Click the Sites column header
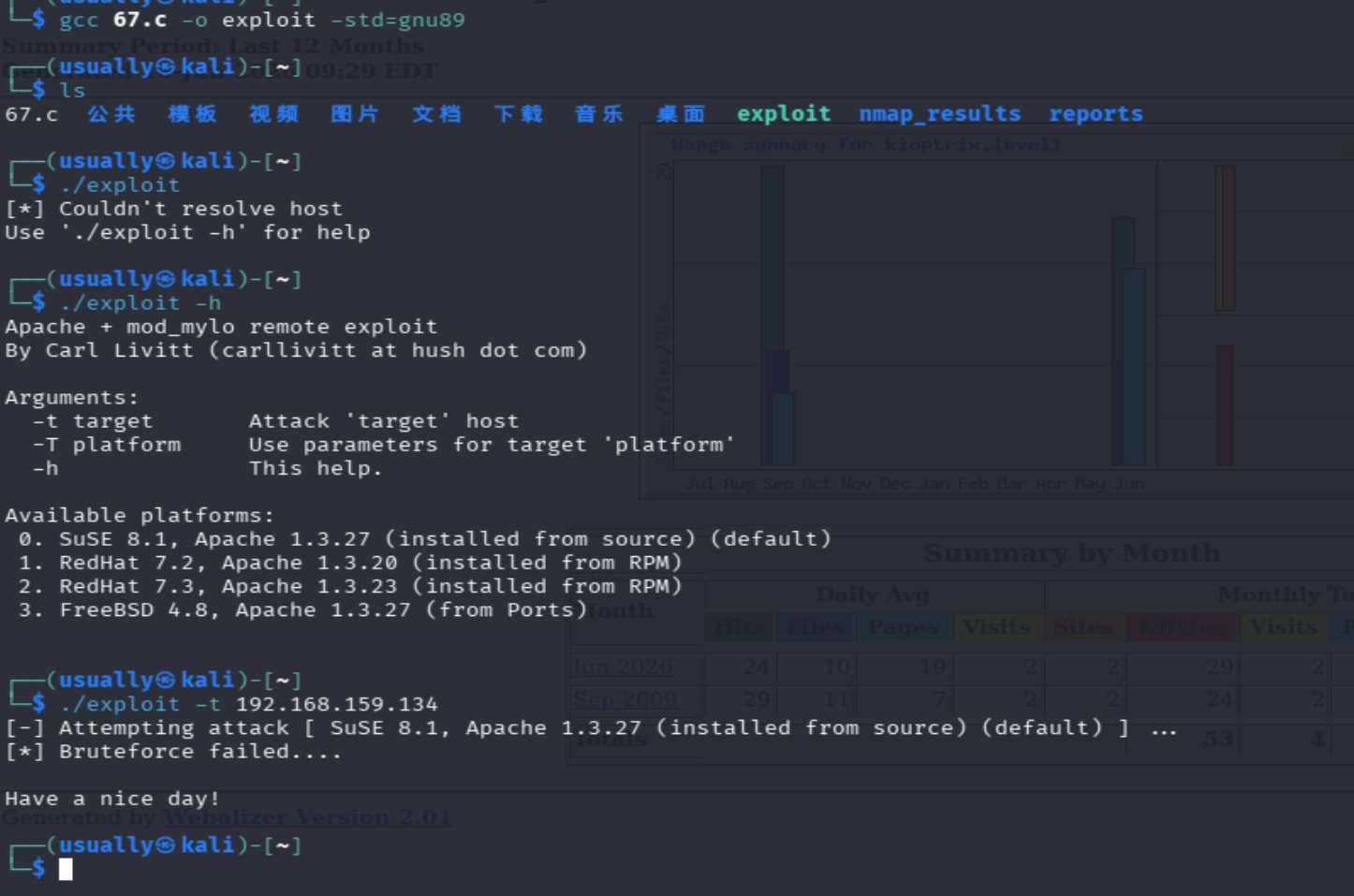The height and width of the screenshot is (896, 1354). pos(1083,627)
